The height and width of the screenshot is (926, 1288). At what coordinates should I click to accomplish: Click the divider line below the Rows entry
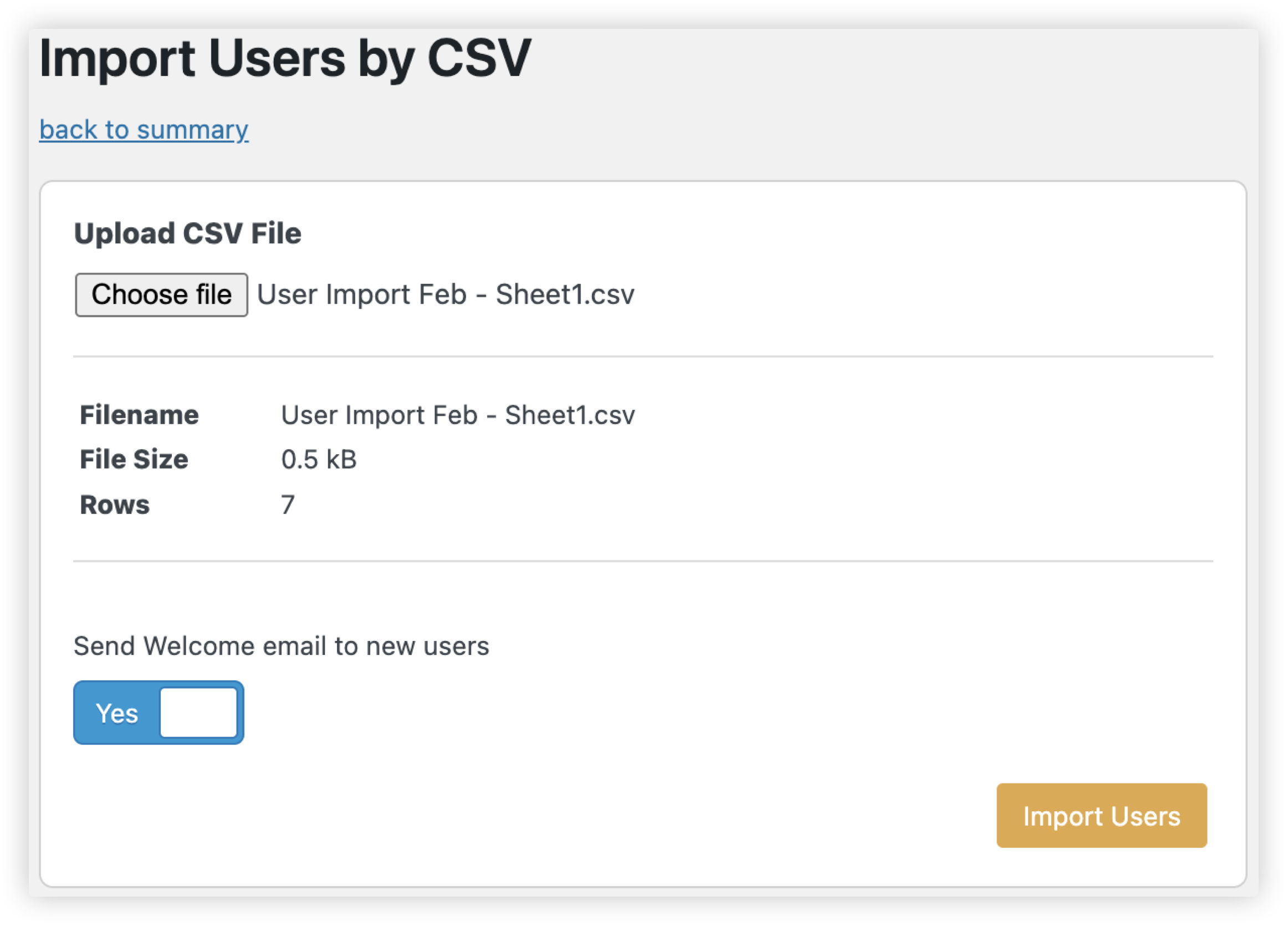643,561
